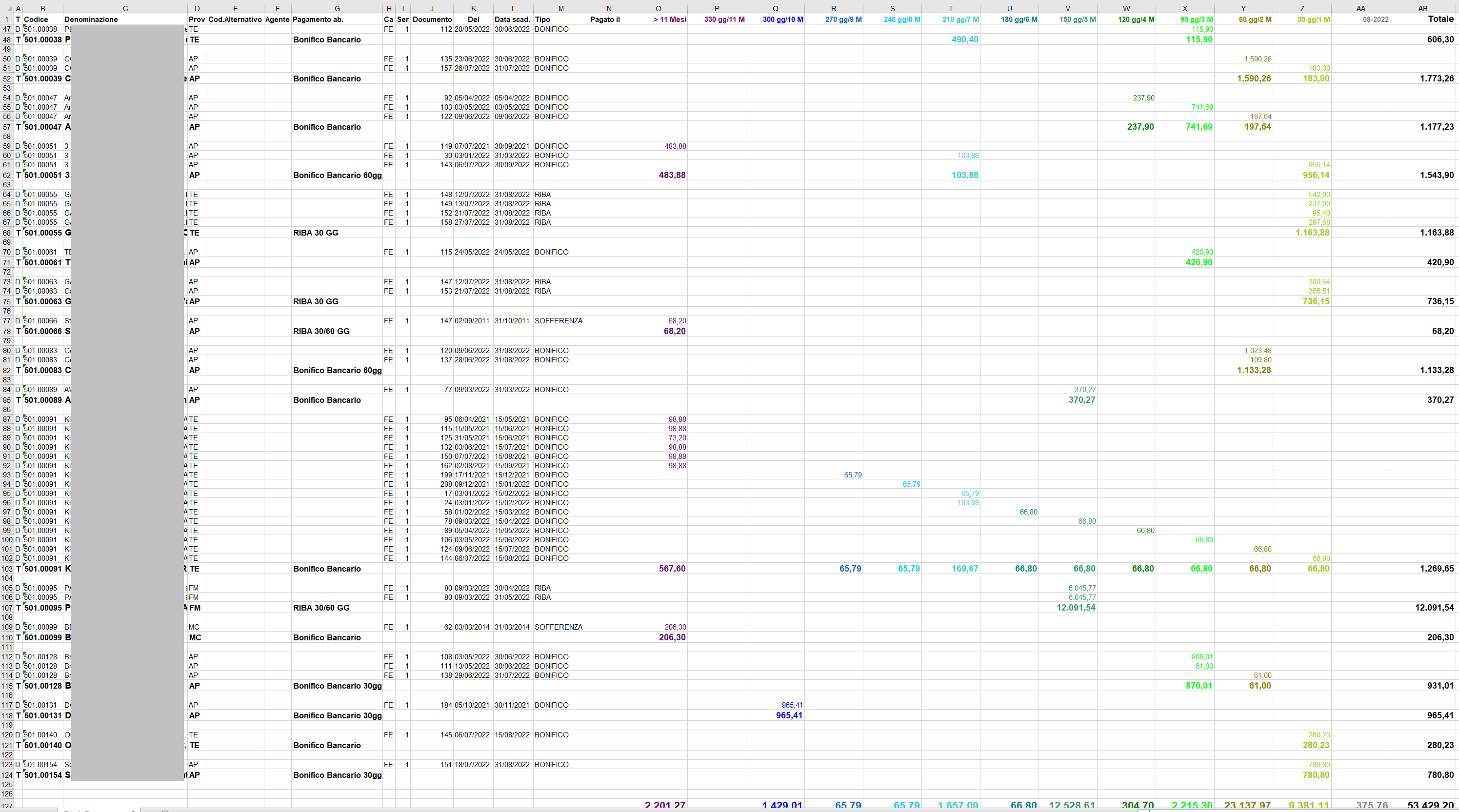Click row 62 header
This screenshot has height=812, width=1459.
coord(7,176)
